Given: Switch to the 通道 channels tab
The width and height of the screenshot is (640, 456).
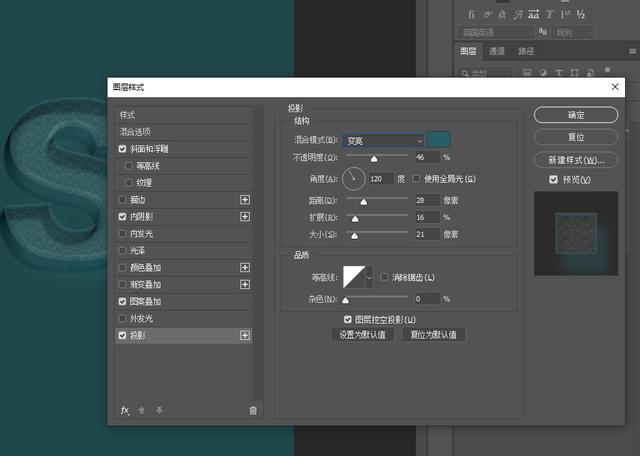Looking at the screenshot, I should point(497,52).
